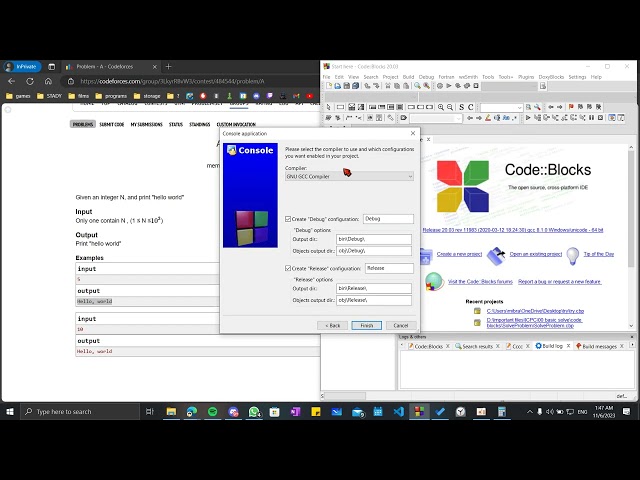Image resolution: width=640 pixels, height=480 pixels.
Task: Click Release Objects output dir field
Action: [x=374, y=300]
